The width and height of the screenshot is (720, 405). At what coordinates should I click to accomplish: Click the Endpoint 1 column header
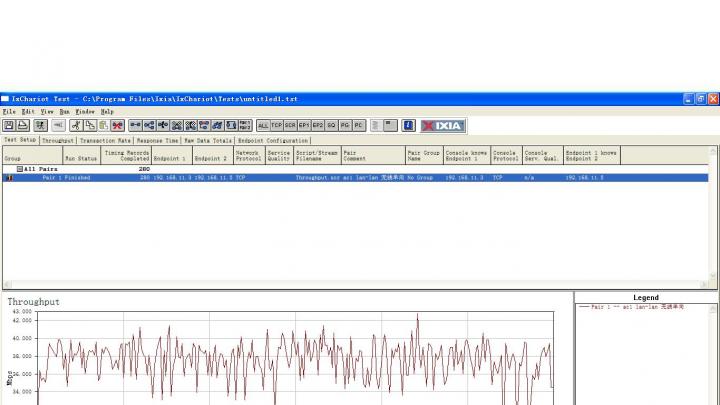pyautogui.click(x=172, y=155)
